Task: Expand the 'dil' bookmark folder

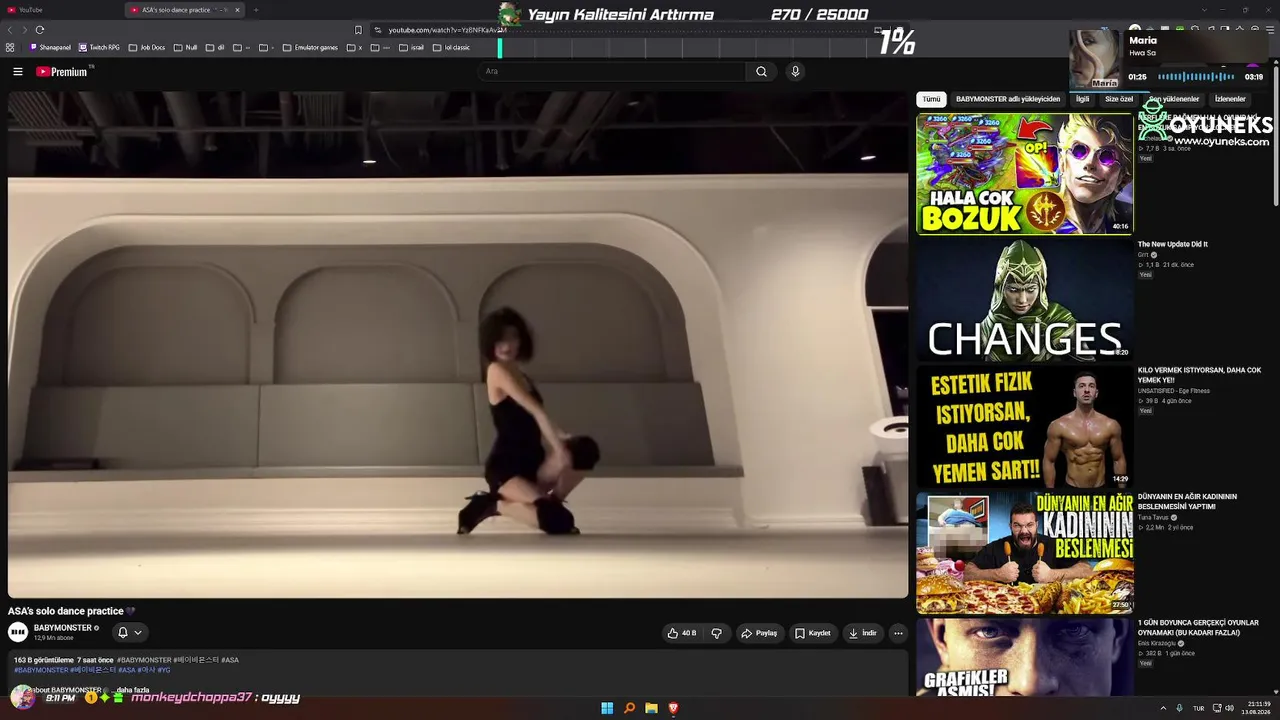Action: point(215,47)
